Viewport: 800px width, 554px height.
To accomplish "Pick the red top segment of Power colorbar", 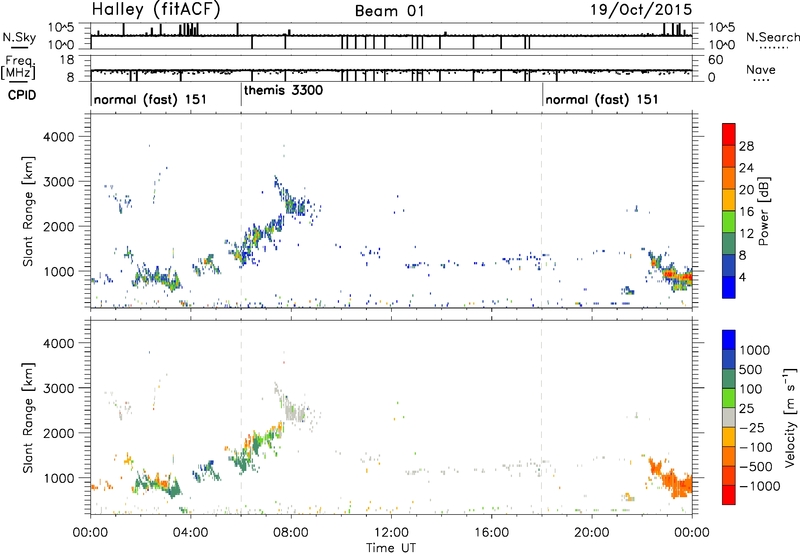I will tap(729, 135).
